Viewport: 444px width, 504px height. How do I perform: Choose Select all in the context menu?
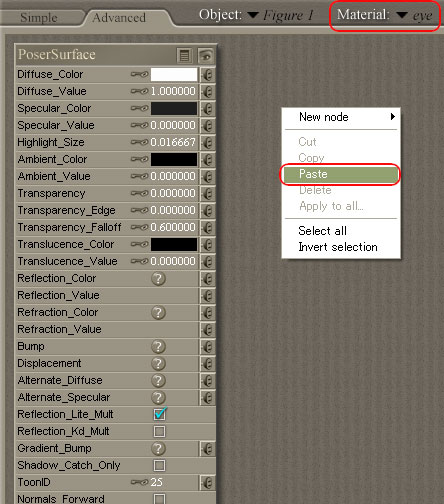[x=322, y=231]
